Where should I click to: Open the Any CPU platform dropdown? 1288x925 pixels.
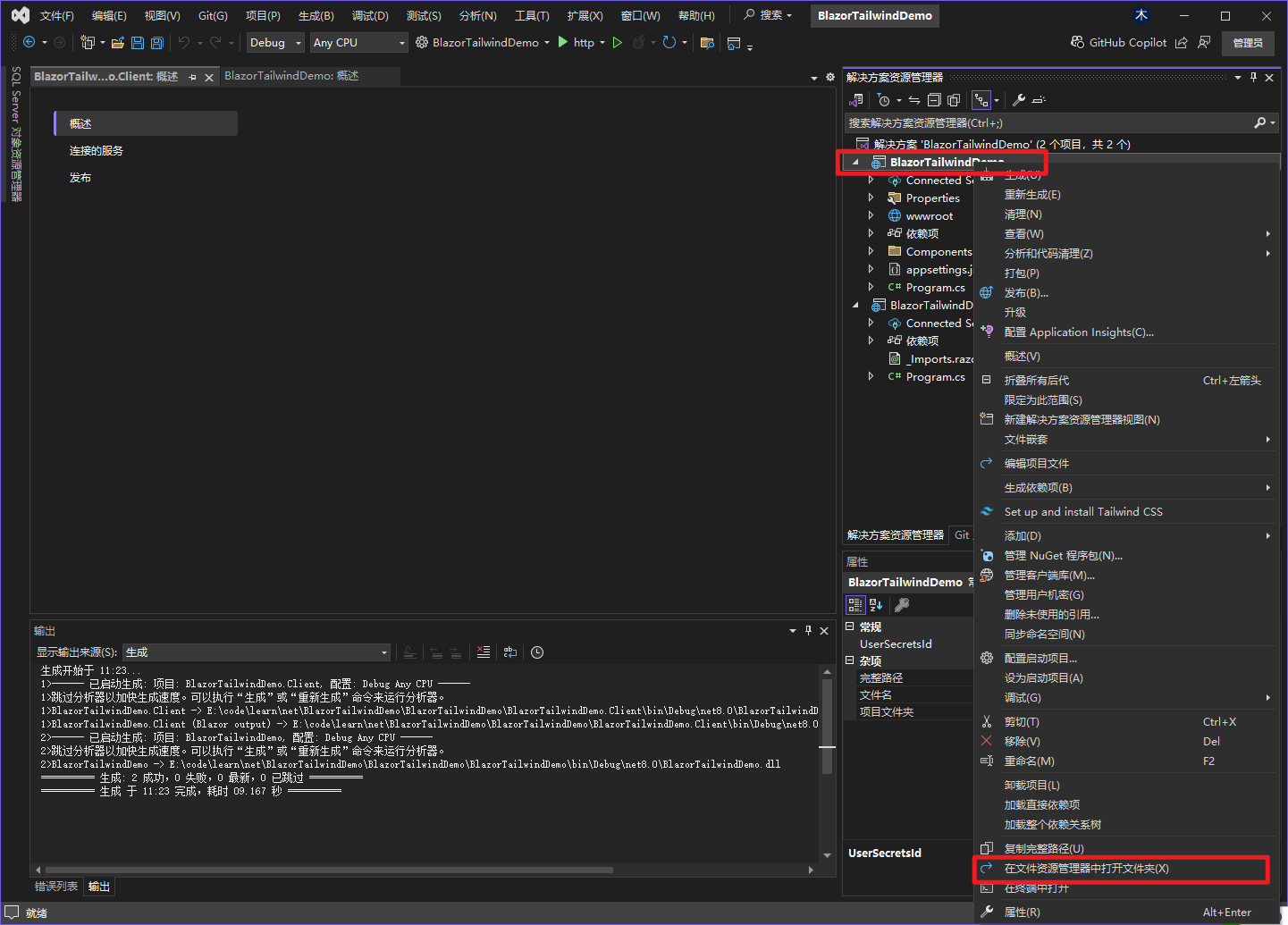pos(358,42)
